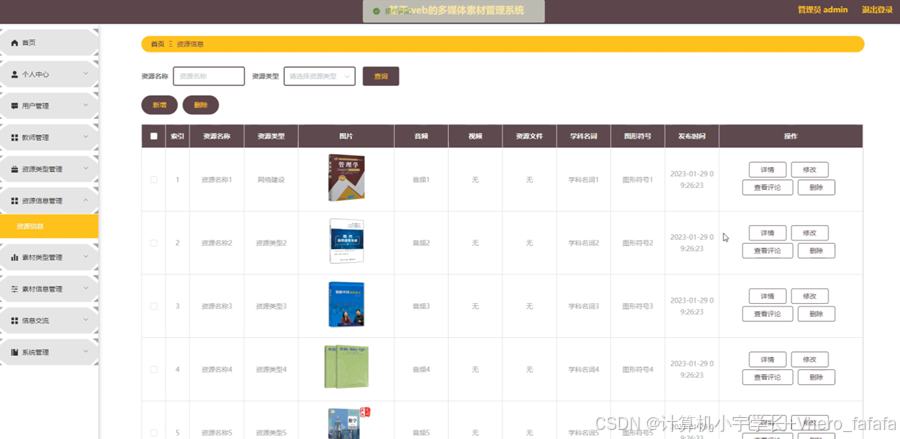
Task: Click the batch 删除 button beside 新增
Action: 201,105
